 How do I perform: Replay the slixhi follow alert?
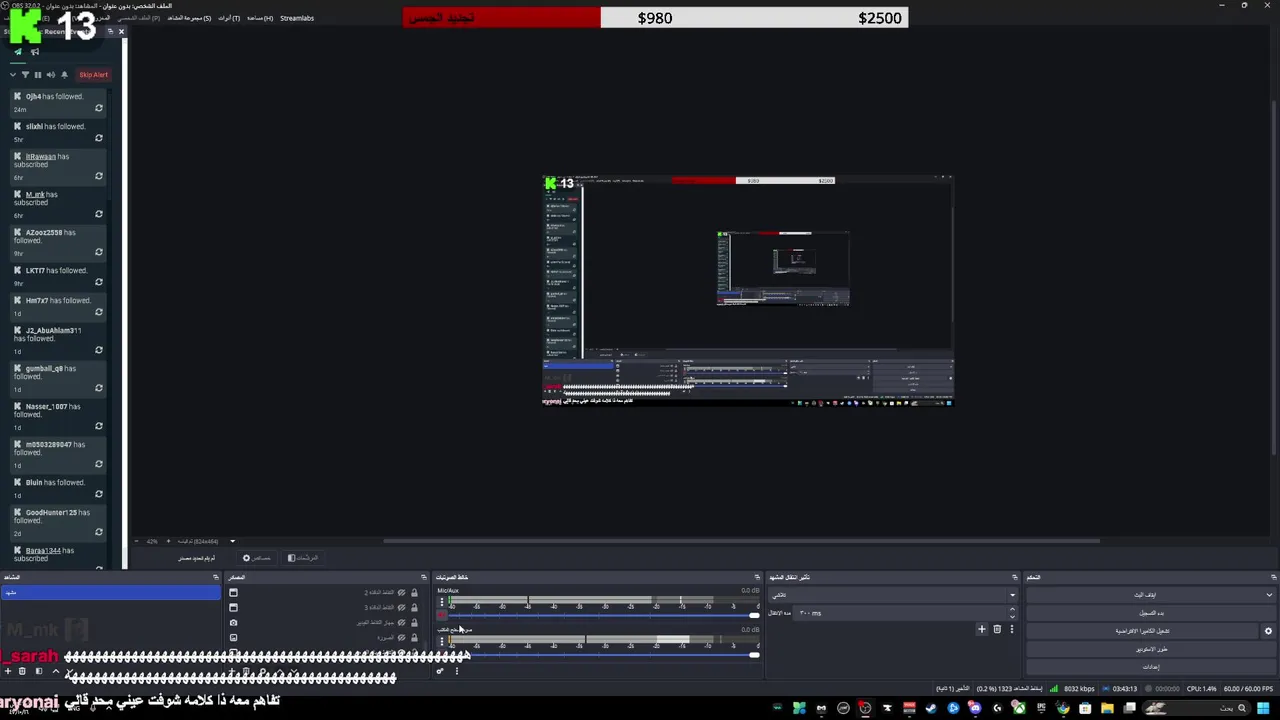click(98, 138)
